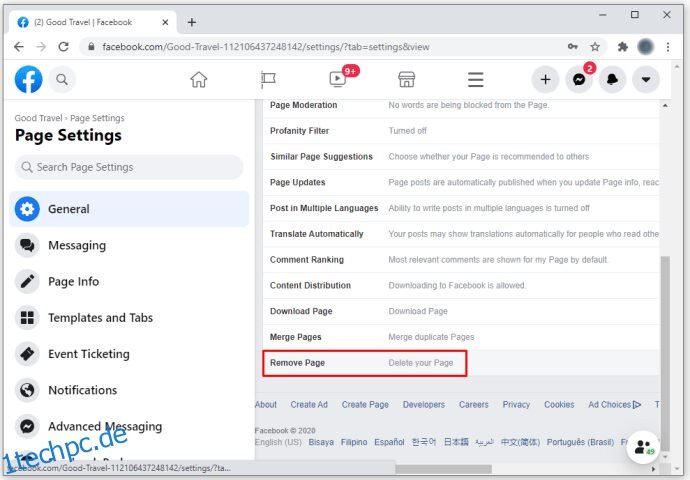
Task: Click the Create plus button
Action: [545, 80]
